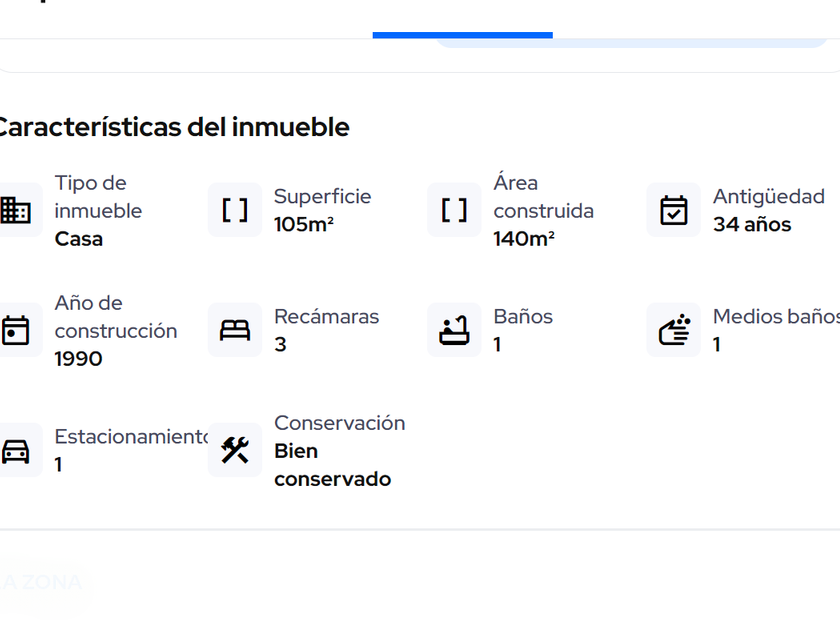Image resolution: width=840 pixels, height=630 pixels.
Task: Click the '1990' construction year value
Action: click(79, 359)
